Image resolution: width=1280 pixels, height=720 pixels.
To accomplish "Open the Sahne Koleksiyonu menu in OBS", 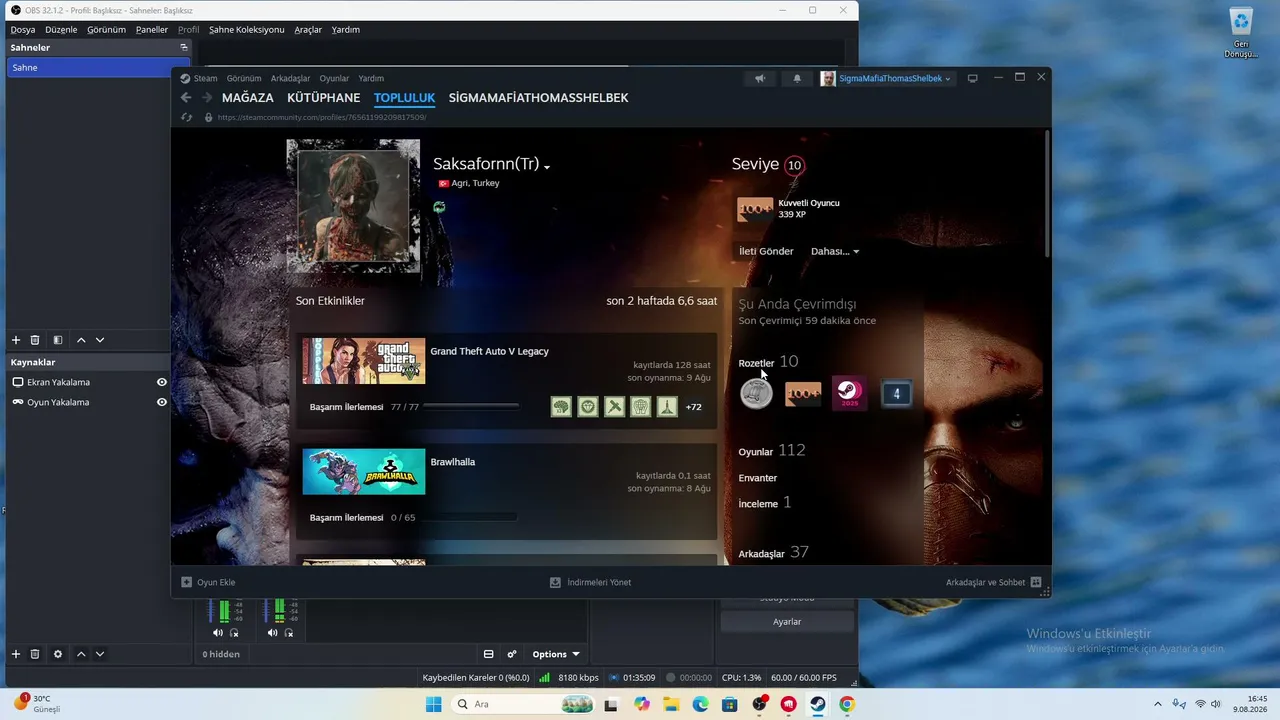I will [246, 29].
